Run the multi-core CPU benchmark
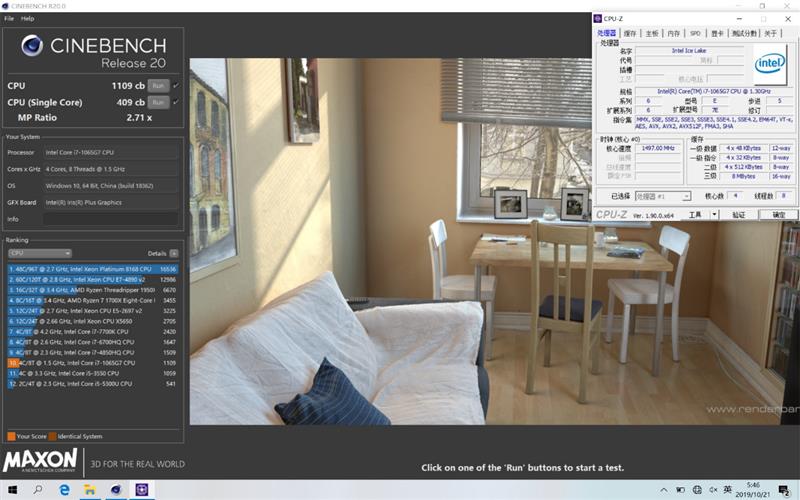 click(157, 86)
